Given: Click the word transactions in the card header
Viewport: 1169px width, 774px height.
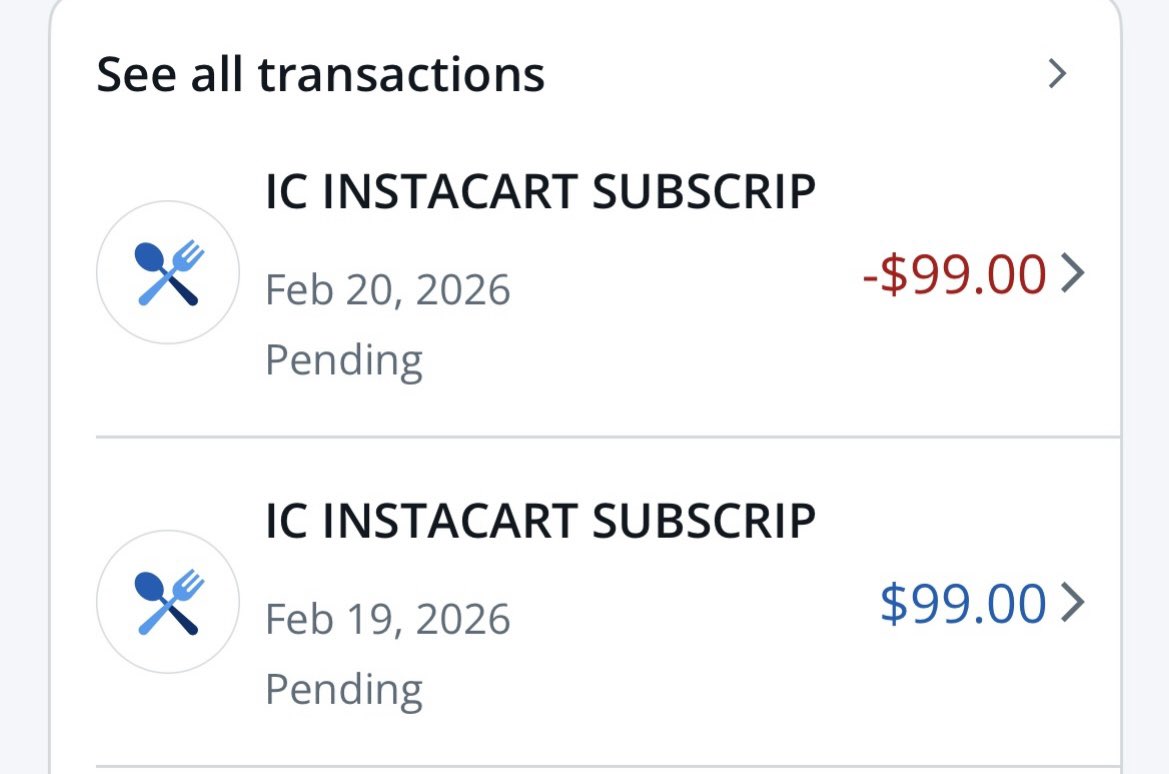Looking at the screenshot, I should click(401, 75).
